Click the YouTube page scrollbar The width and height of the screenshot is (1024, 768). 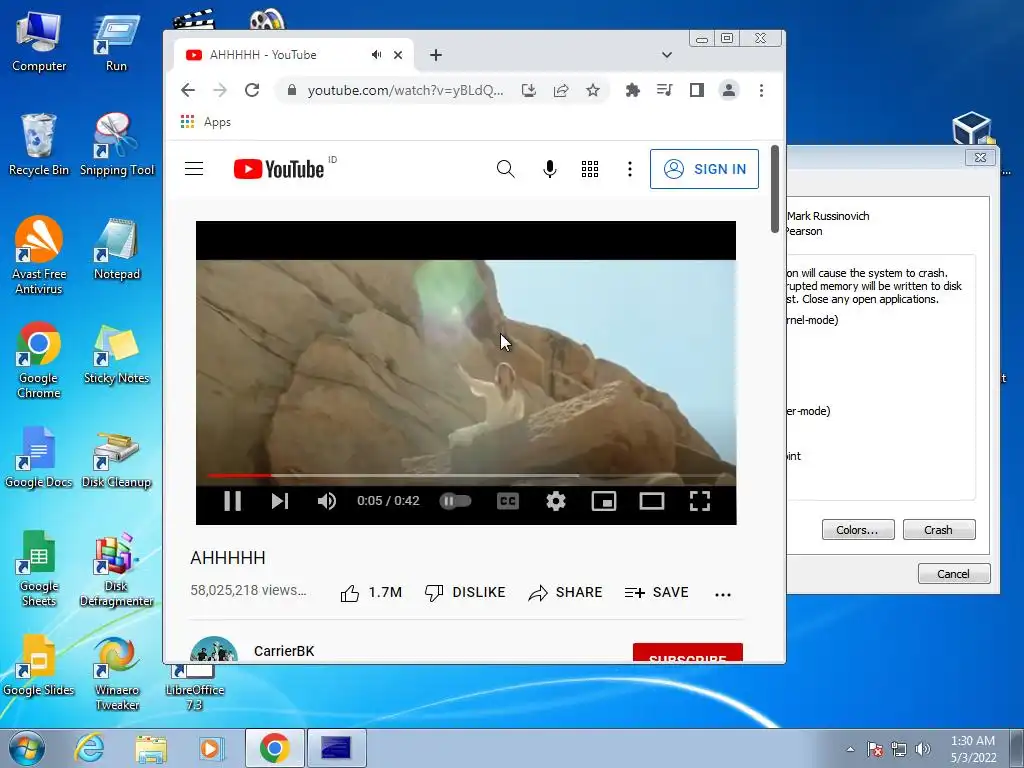[x=775, y=189]
